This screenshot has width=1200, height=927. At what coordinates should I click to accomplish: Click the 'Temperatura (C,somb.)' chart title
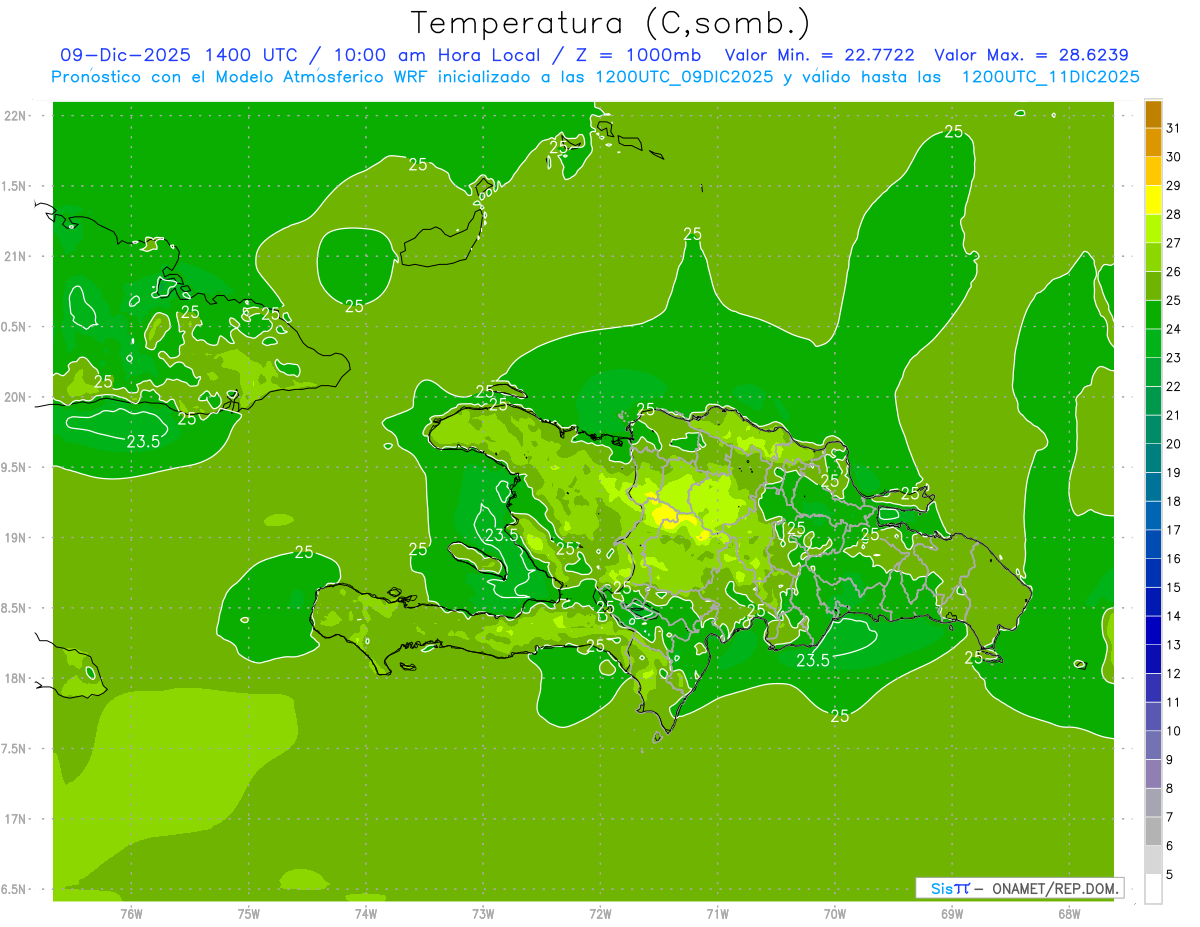pos(610,22)
